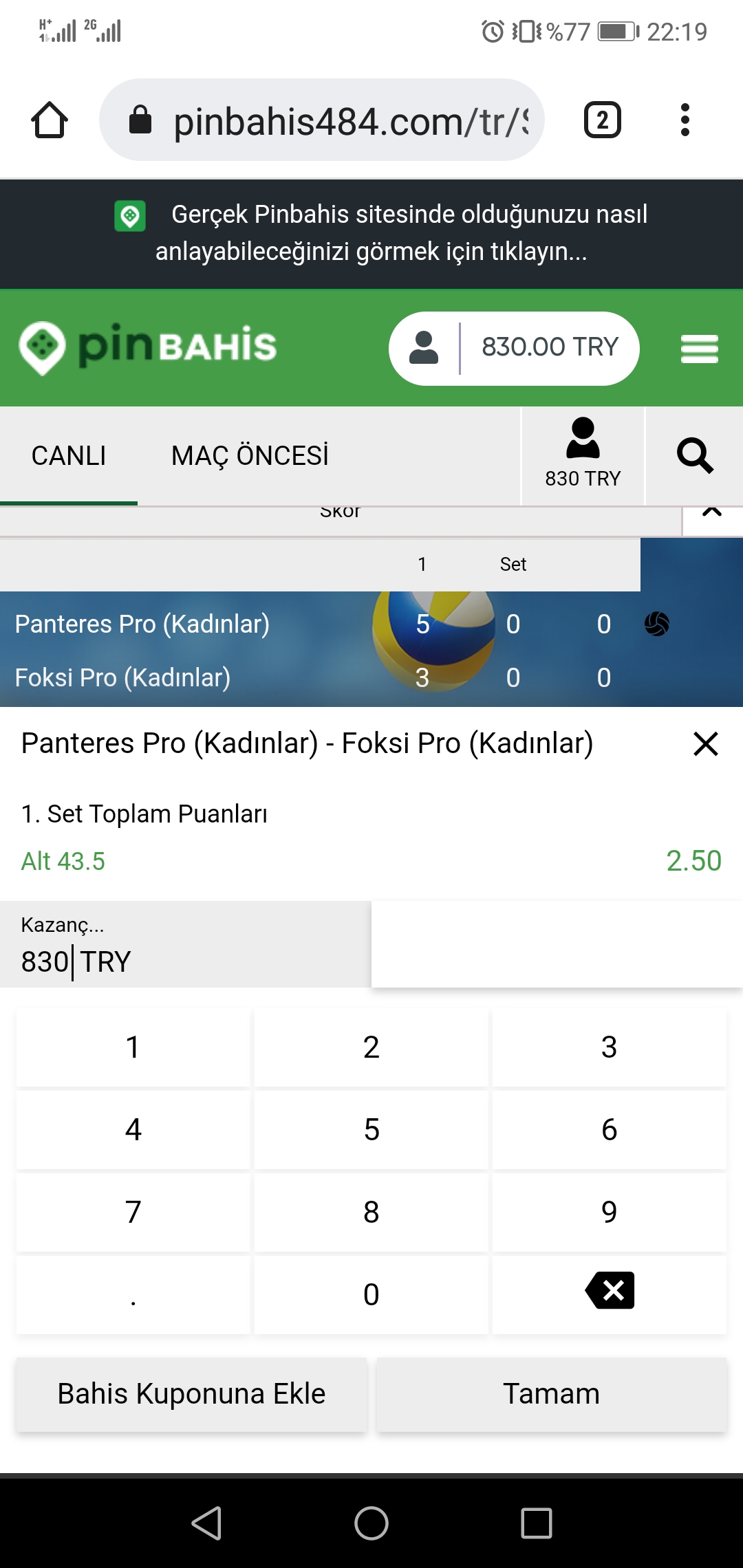Open the 830 TRY account icon
The image size is (743, 1568).
click(x=583, y=455)
